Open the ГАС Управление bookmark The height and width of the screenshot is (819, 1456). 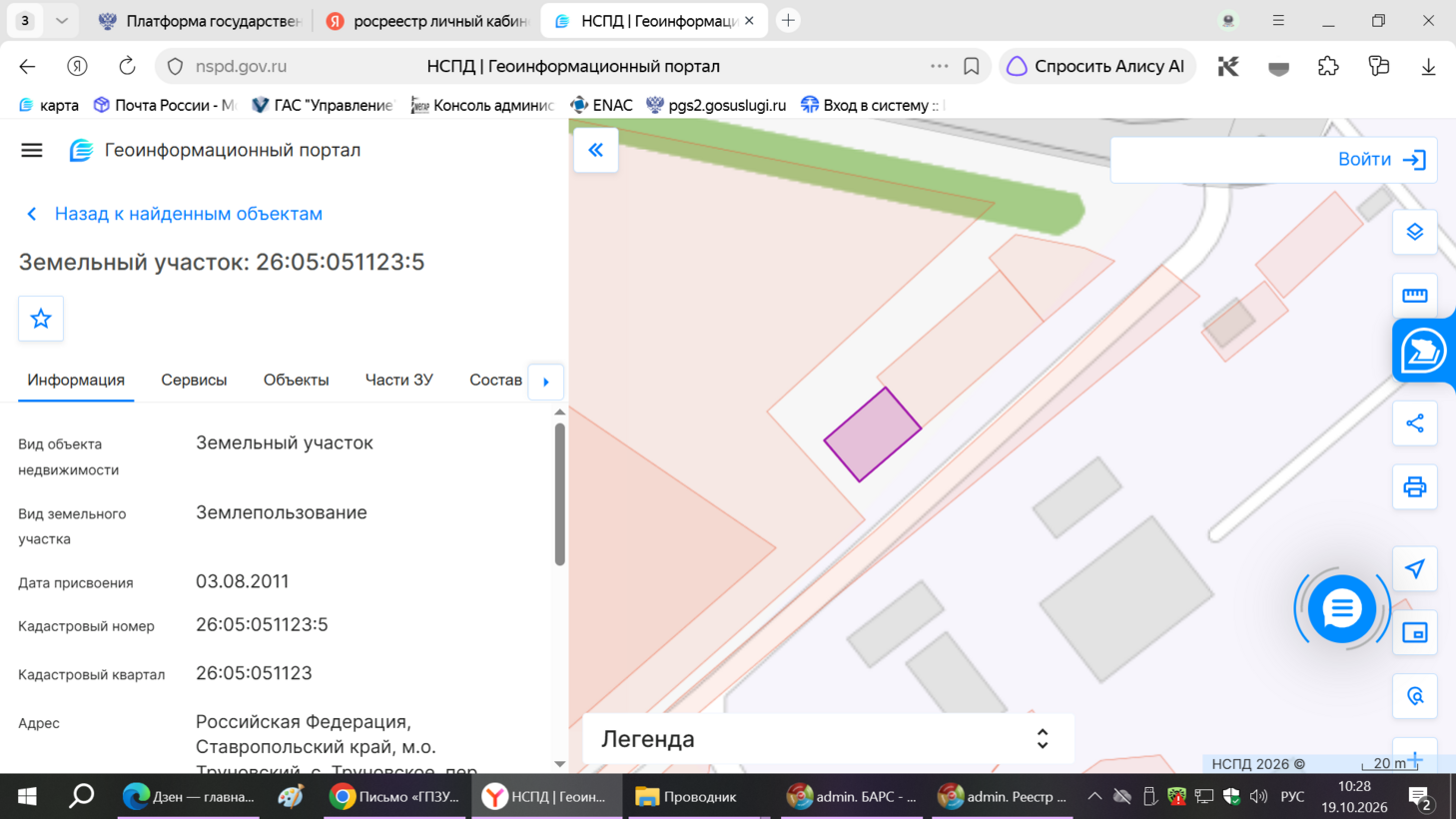[x=323, y=105]
